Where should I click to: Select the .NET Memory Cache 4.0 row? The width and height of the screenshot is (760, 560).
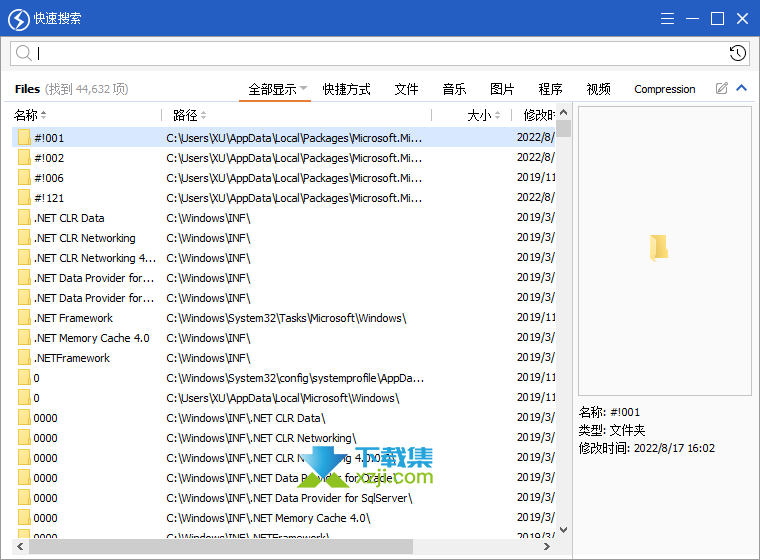pos(92,338)
